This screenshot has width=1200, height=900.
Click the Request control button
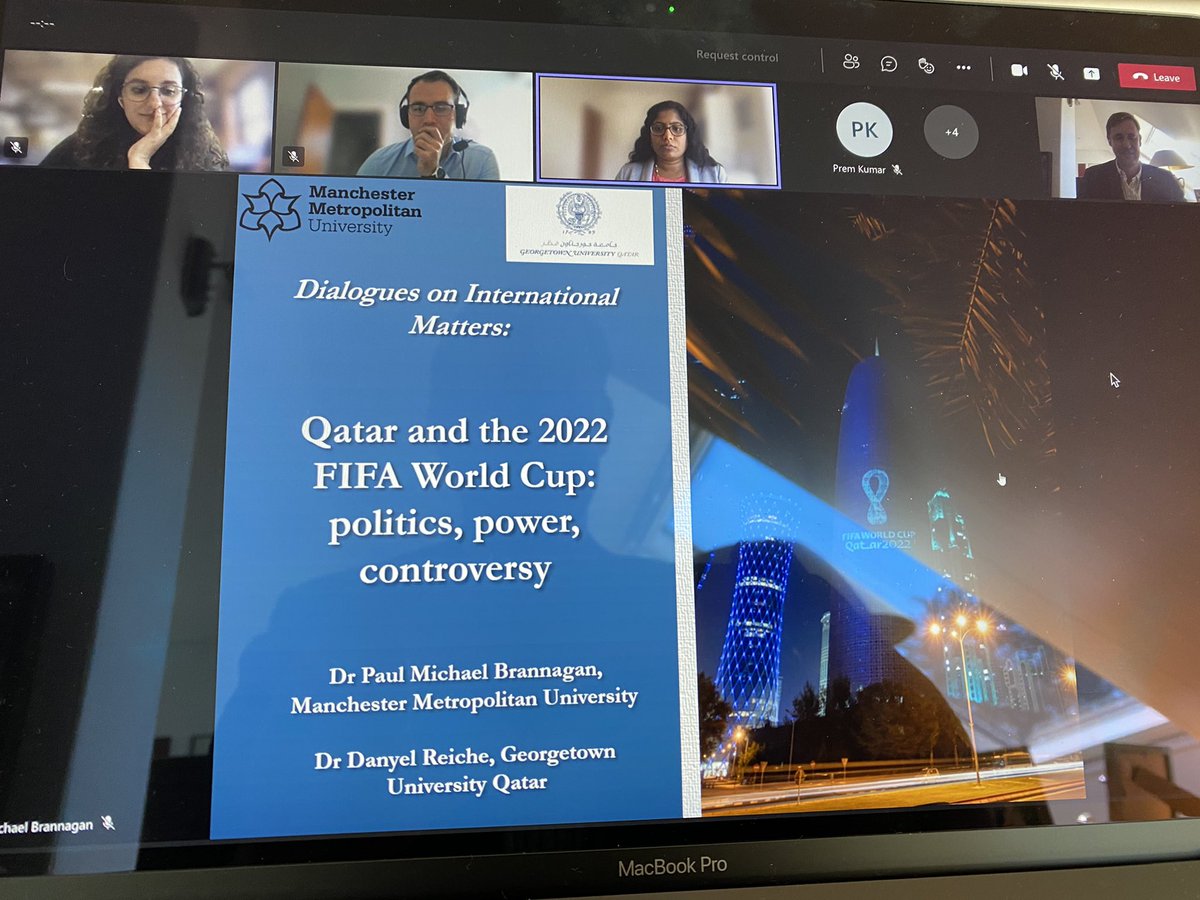[737, 57]
